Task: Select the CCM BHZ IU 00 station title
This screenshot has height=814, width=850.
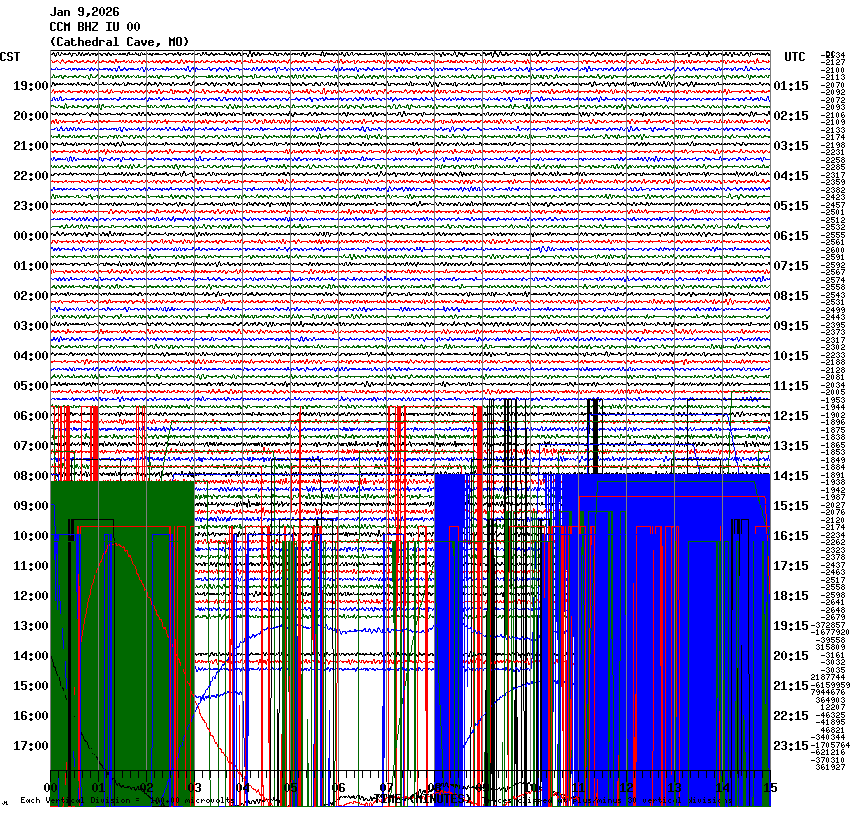Action: (x=95, y=27)
